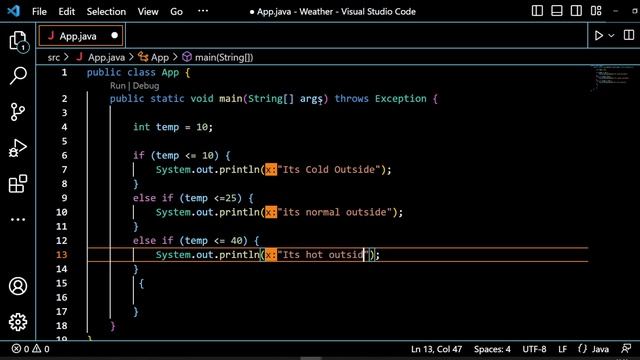Click src in the breadcrumb

point(53,58)
